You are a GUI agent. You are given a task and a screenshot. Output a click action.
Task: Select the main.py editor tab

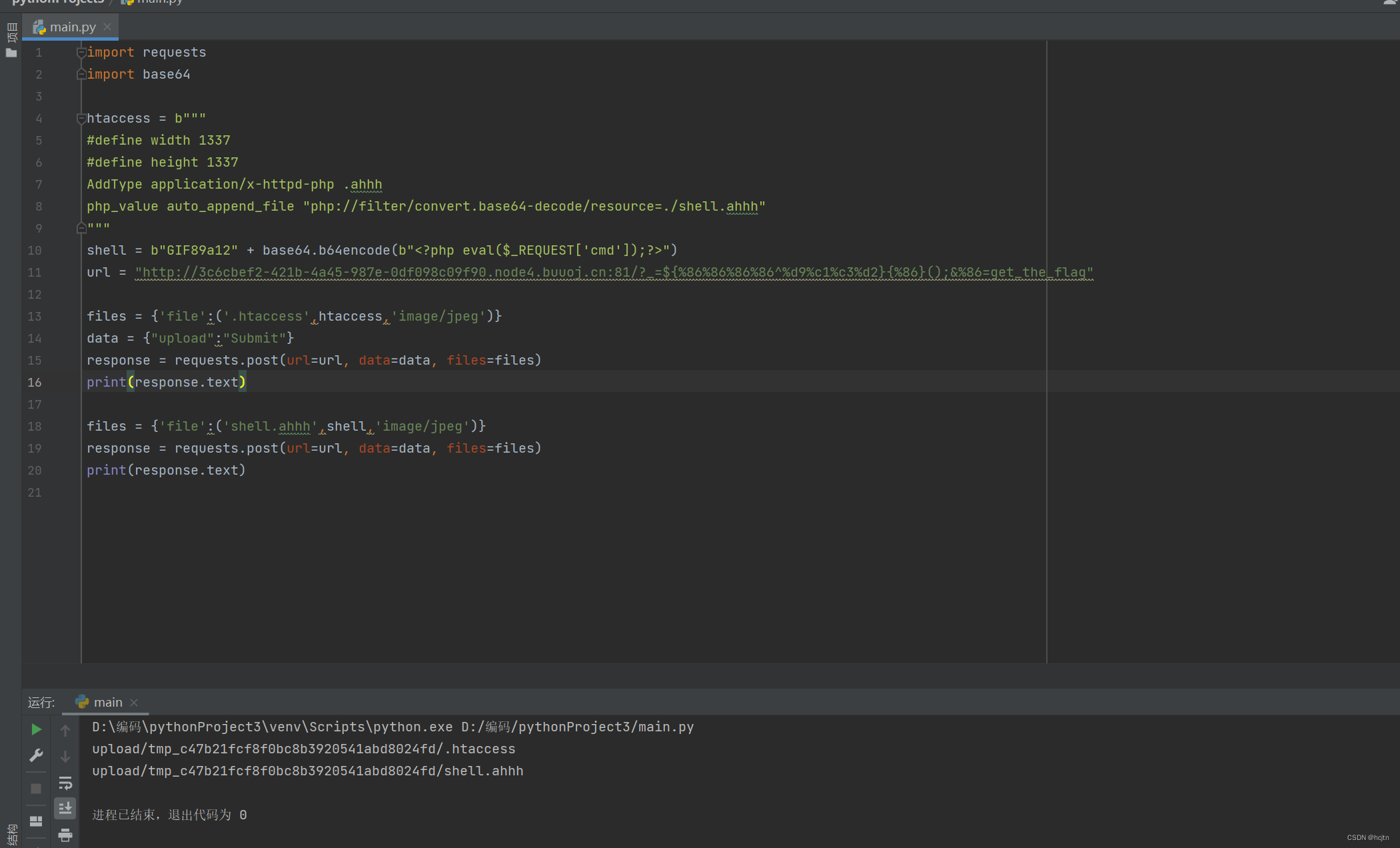click(x=72, y=27)
